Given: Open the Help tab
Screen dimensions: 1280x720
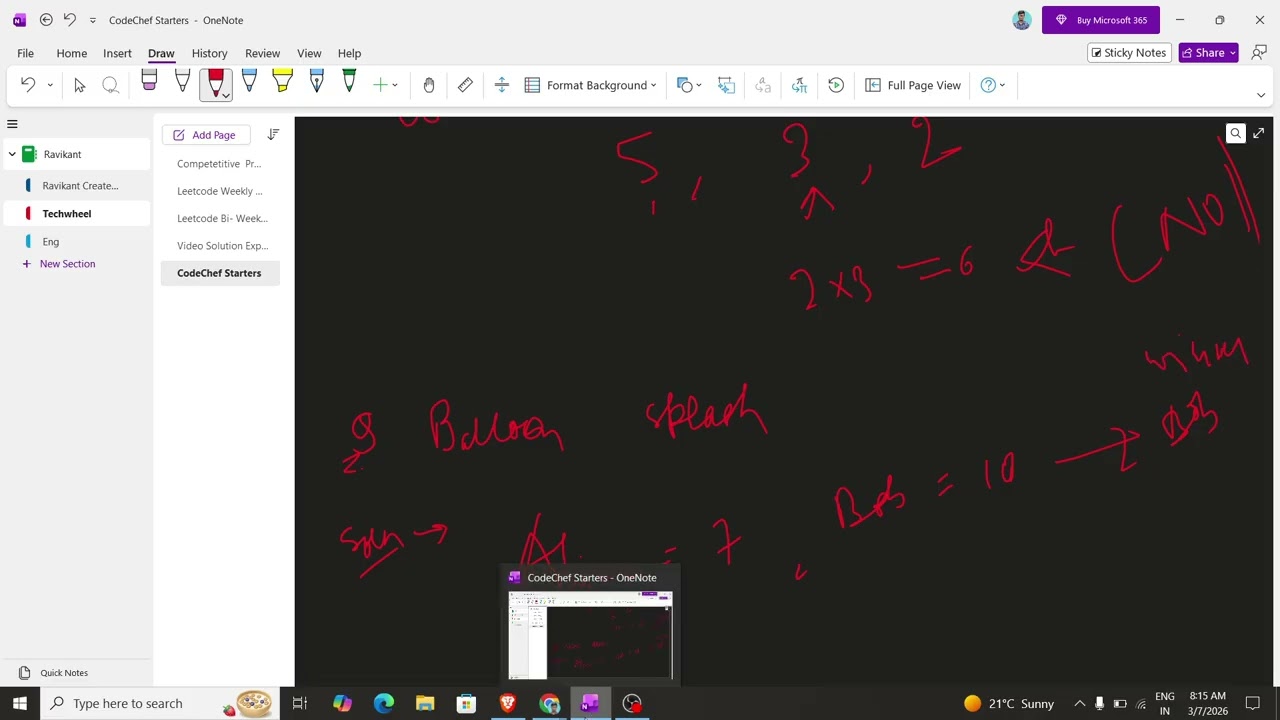Looking at the screenshot, I should 349,53.
